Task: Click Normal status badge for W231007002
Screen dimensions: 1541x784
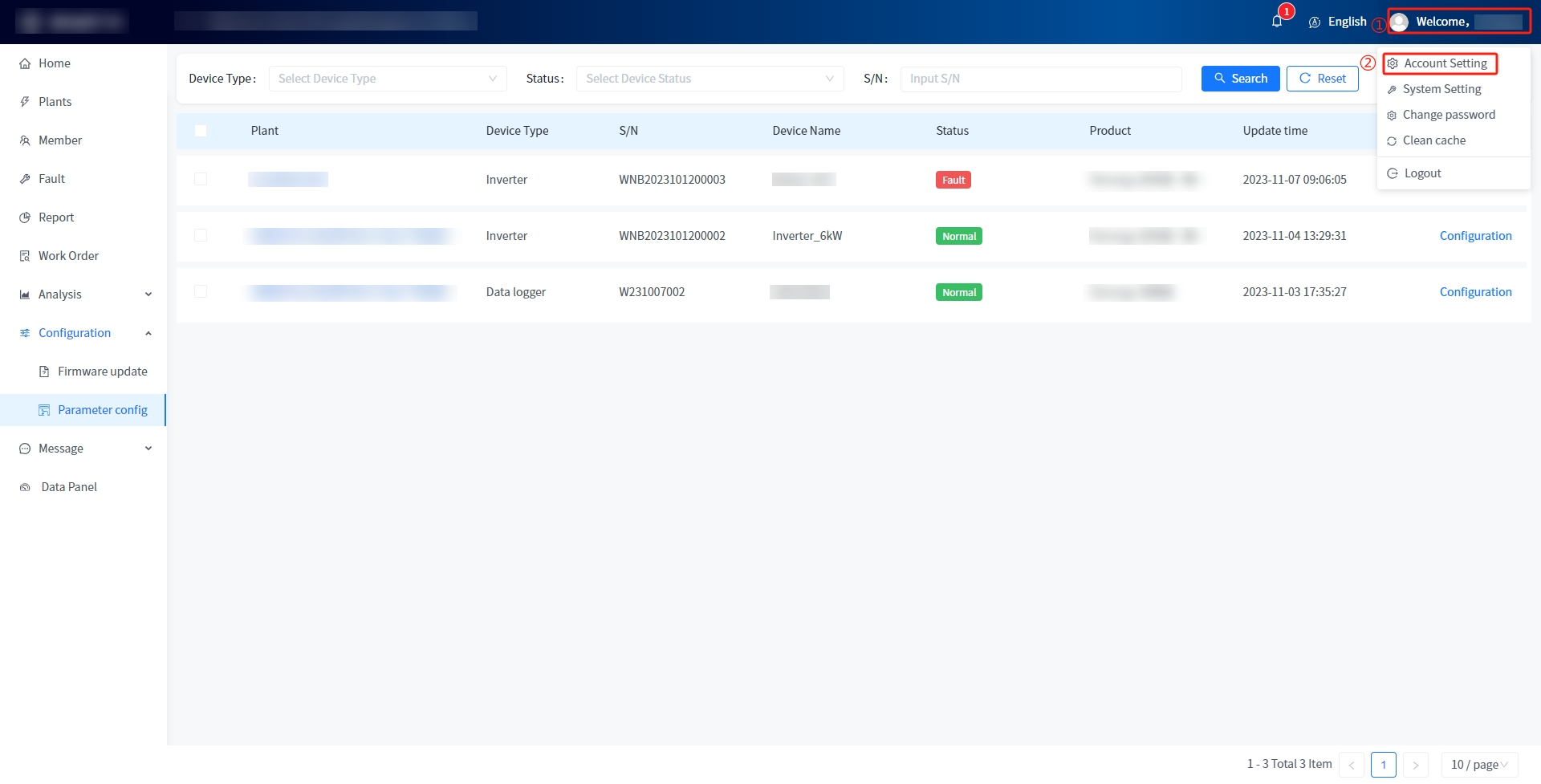Action: click(958, 292)
